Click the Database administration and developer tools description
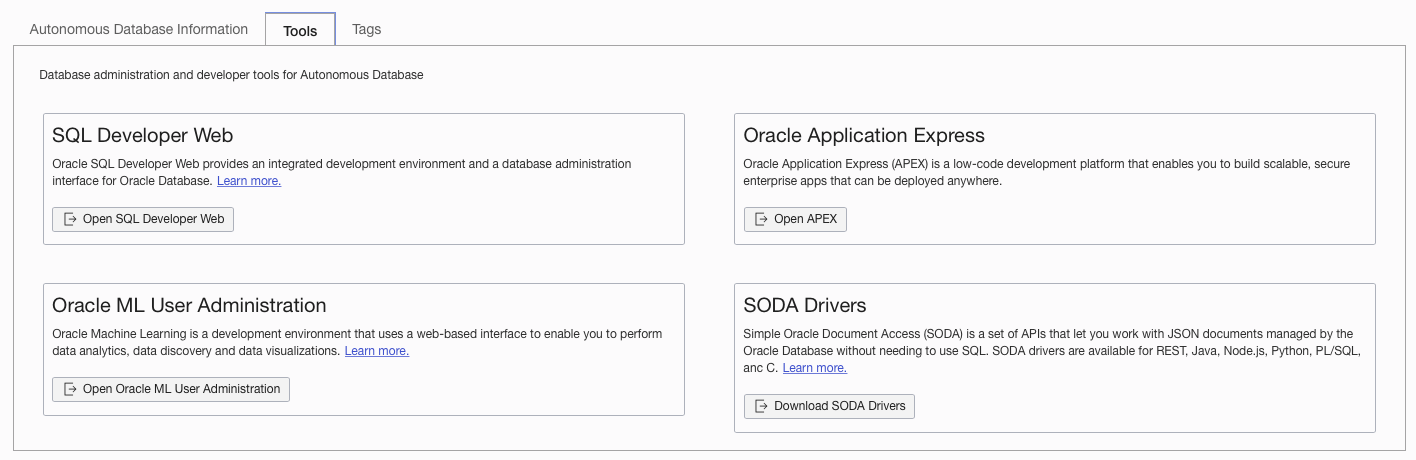Screen dimensions: 1416x460 (231, 75)
